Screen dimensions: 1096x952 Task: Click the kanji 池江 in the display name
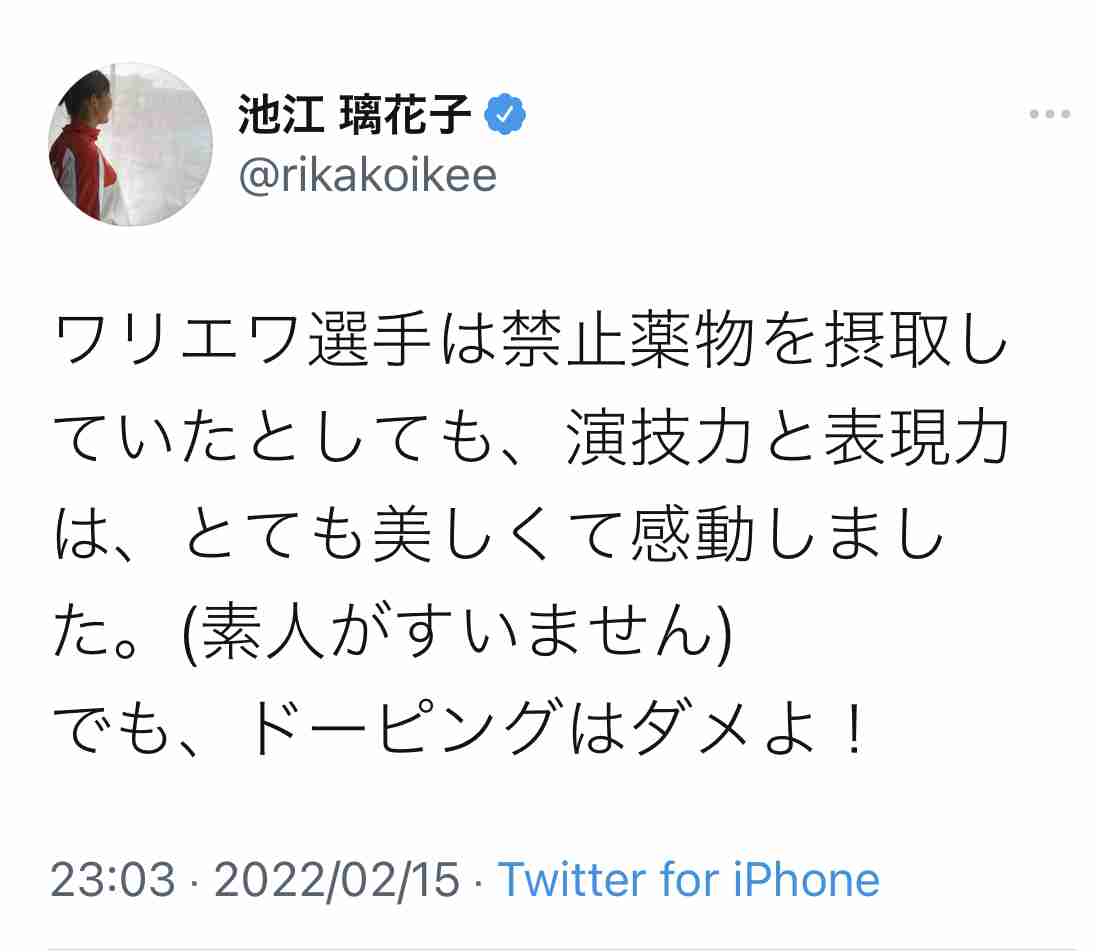pos(281,114)
